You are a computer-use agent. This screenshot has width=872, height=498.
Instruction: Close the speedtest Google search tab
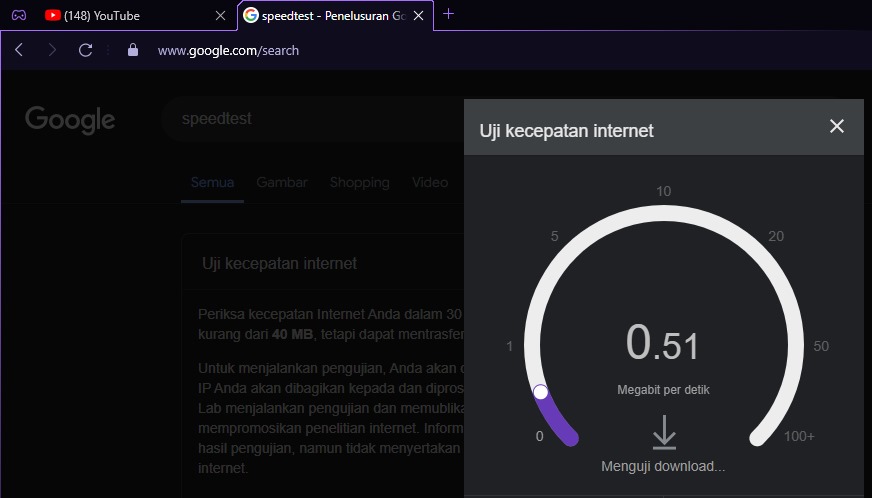(419, 16)
